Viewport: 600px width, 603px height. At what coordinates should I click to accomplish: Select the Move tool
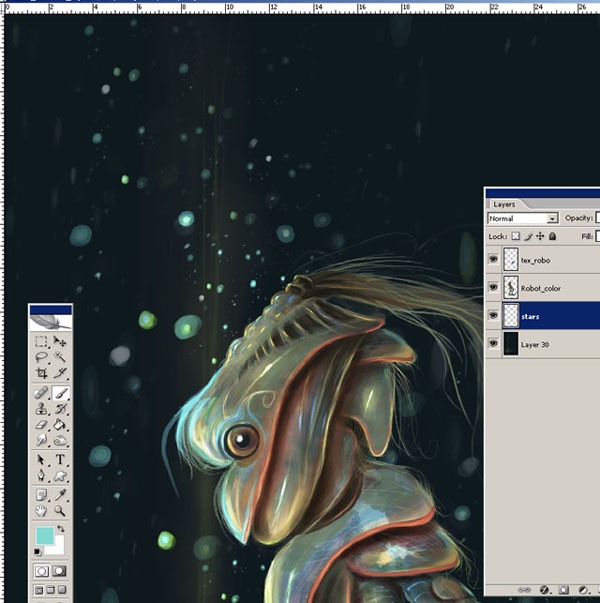coord(60,341)
